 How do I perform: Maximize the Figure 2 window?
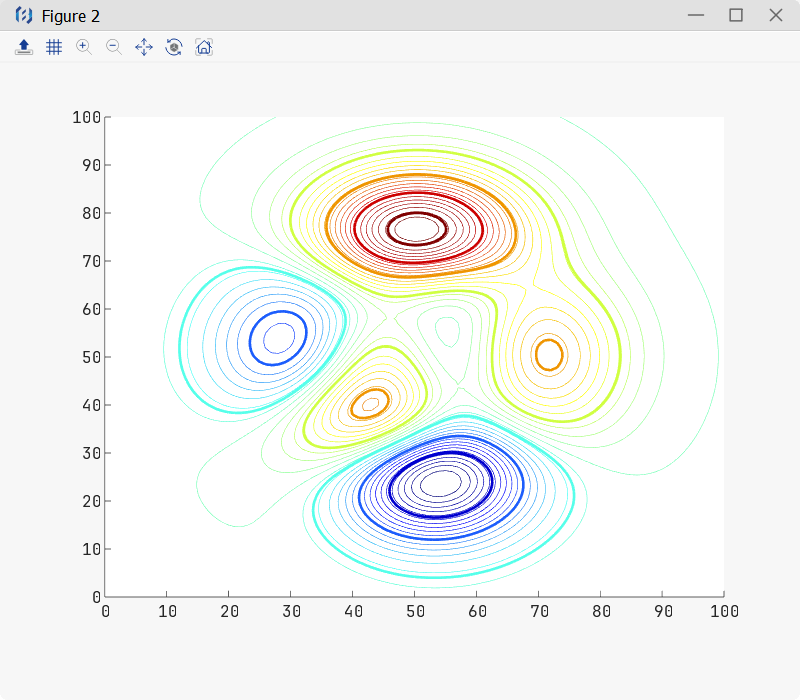pos(736,15)
